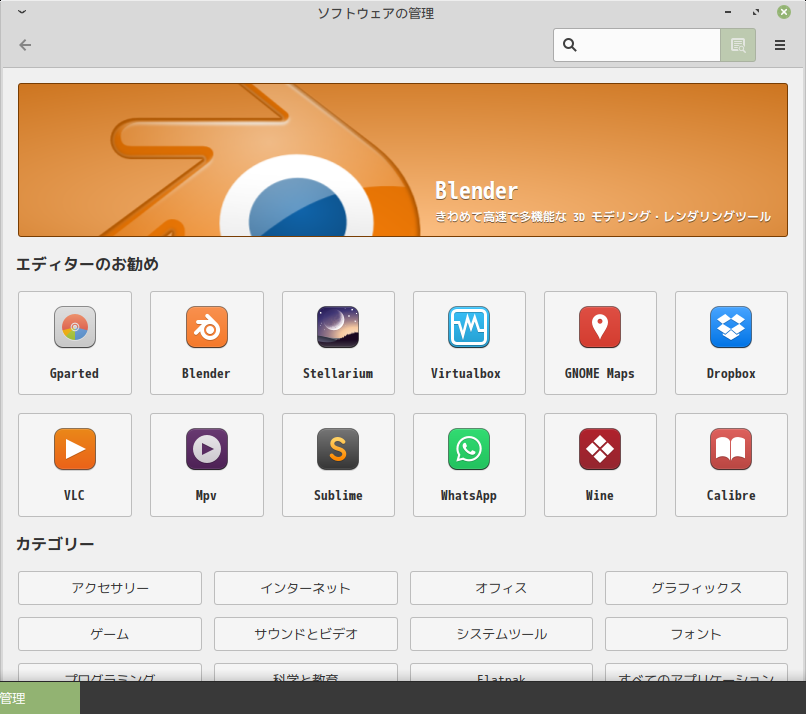Browse the アクセサリー category
Image resolution: width=806 pixels, height=714 pixels.
(110, 588)
